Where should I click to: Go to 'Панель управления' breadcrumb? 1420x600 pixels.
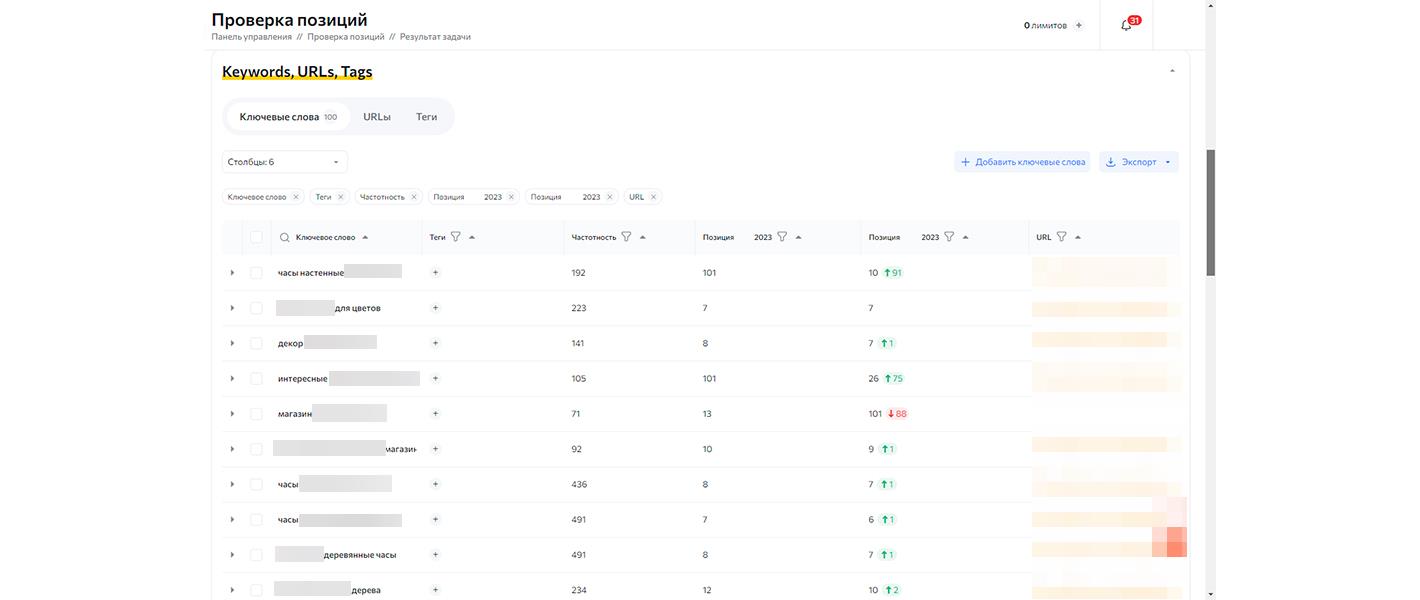pyautogui.click(x=252, y=37)
